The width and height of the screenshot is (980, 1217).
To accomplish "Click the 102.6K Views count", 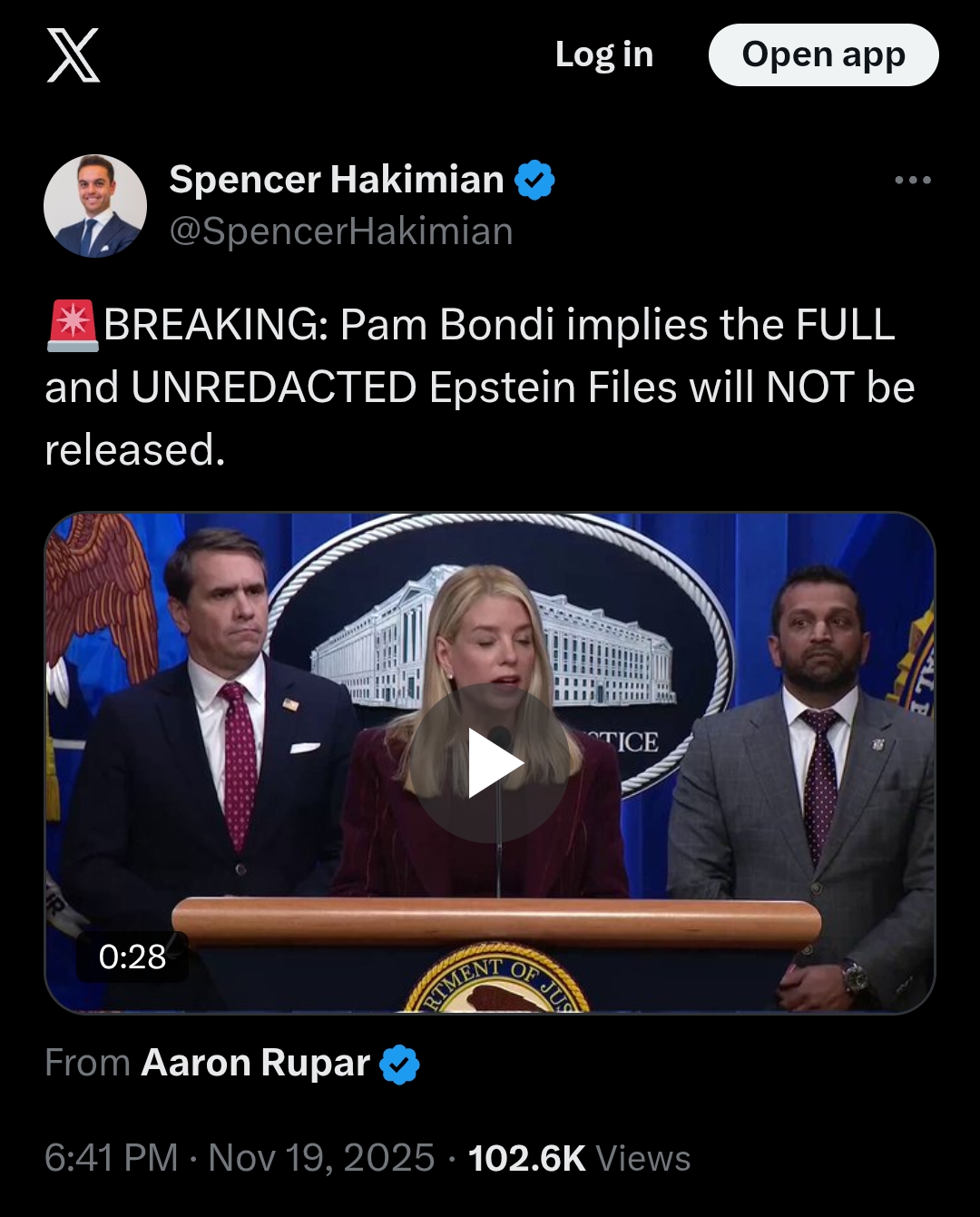I will point(579,1159).
